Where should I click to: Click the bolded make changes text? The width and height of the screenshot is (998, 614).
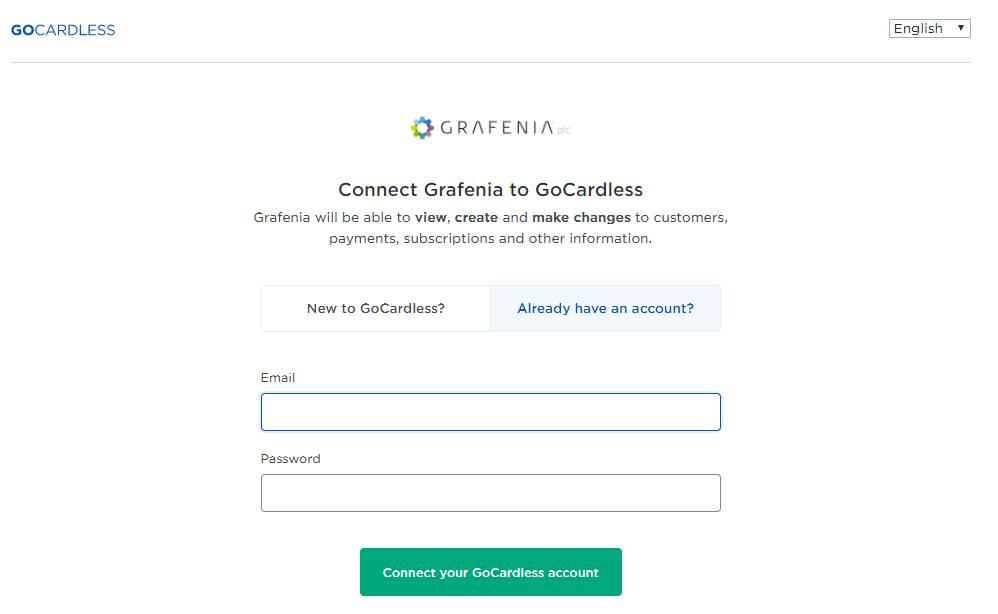coord(581,217)
